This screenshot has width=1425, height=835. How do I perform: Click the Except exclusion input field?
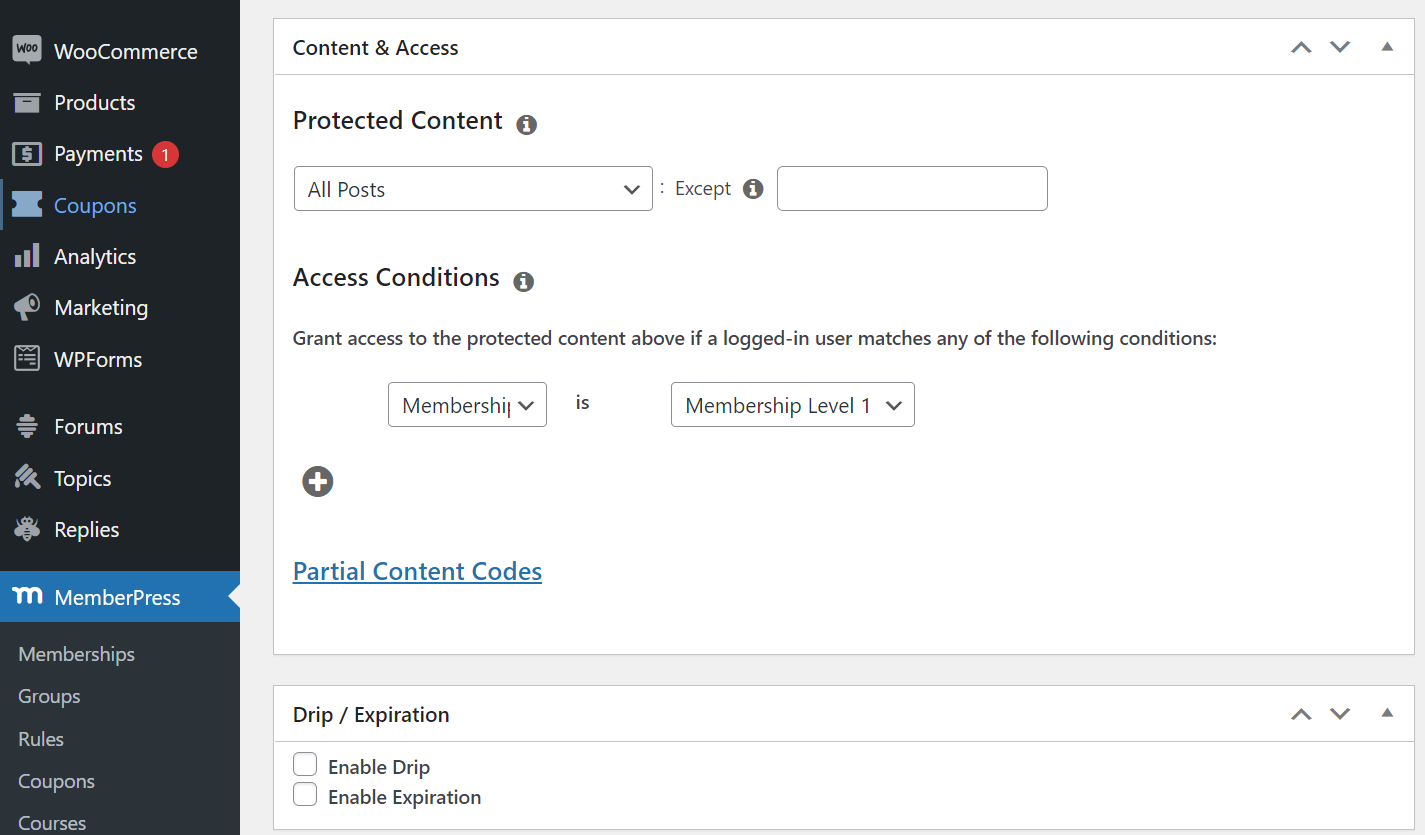(911, 188)
